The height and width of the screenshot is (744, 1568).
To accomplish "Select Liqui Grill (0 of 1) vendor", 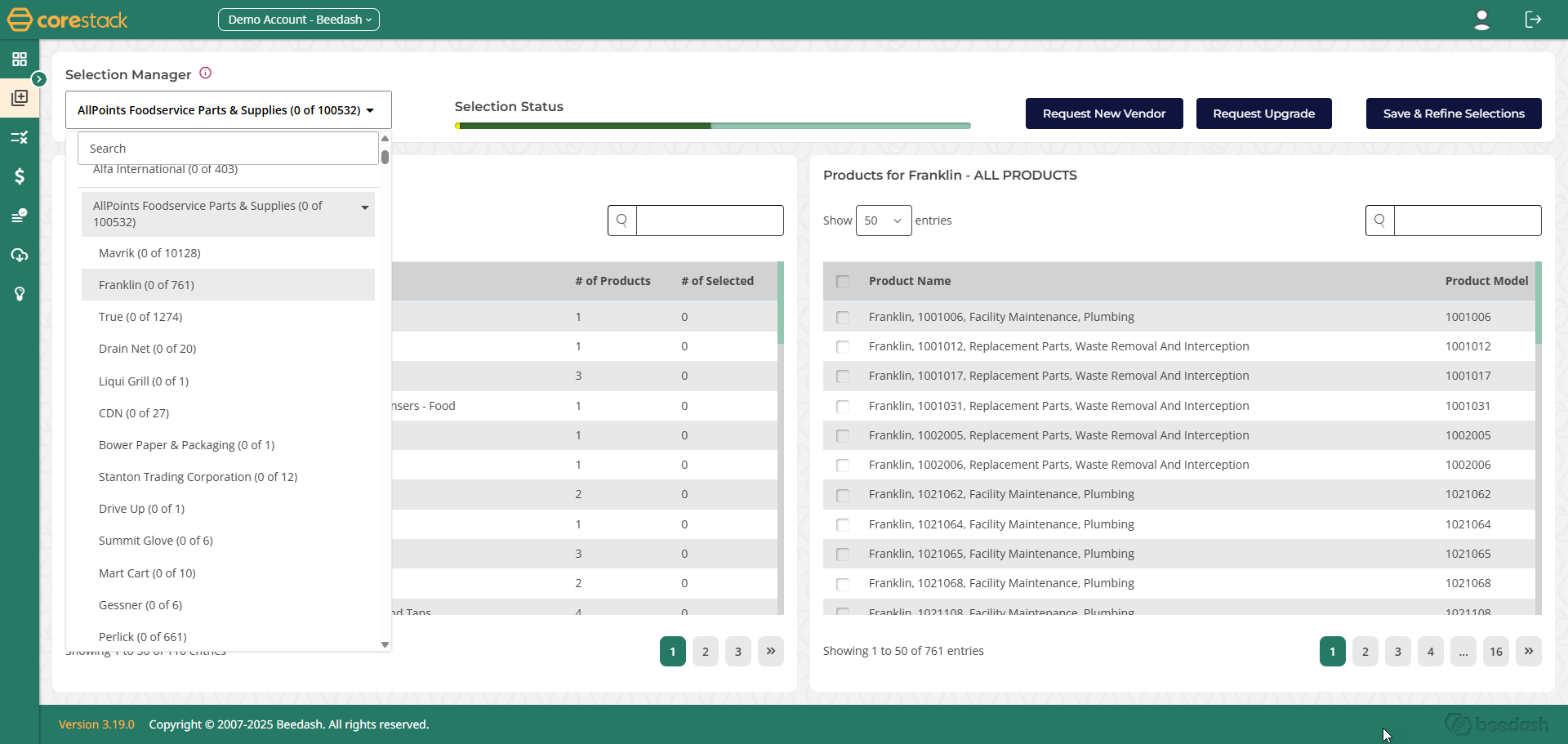I will point(228,381).
